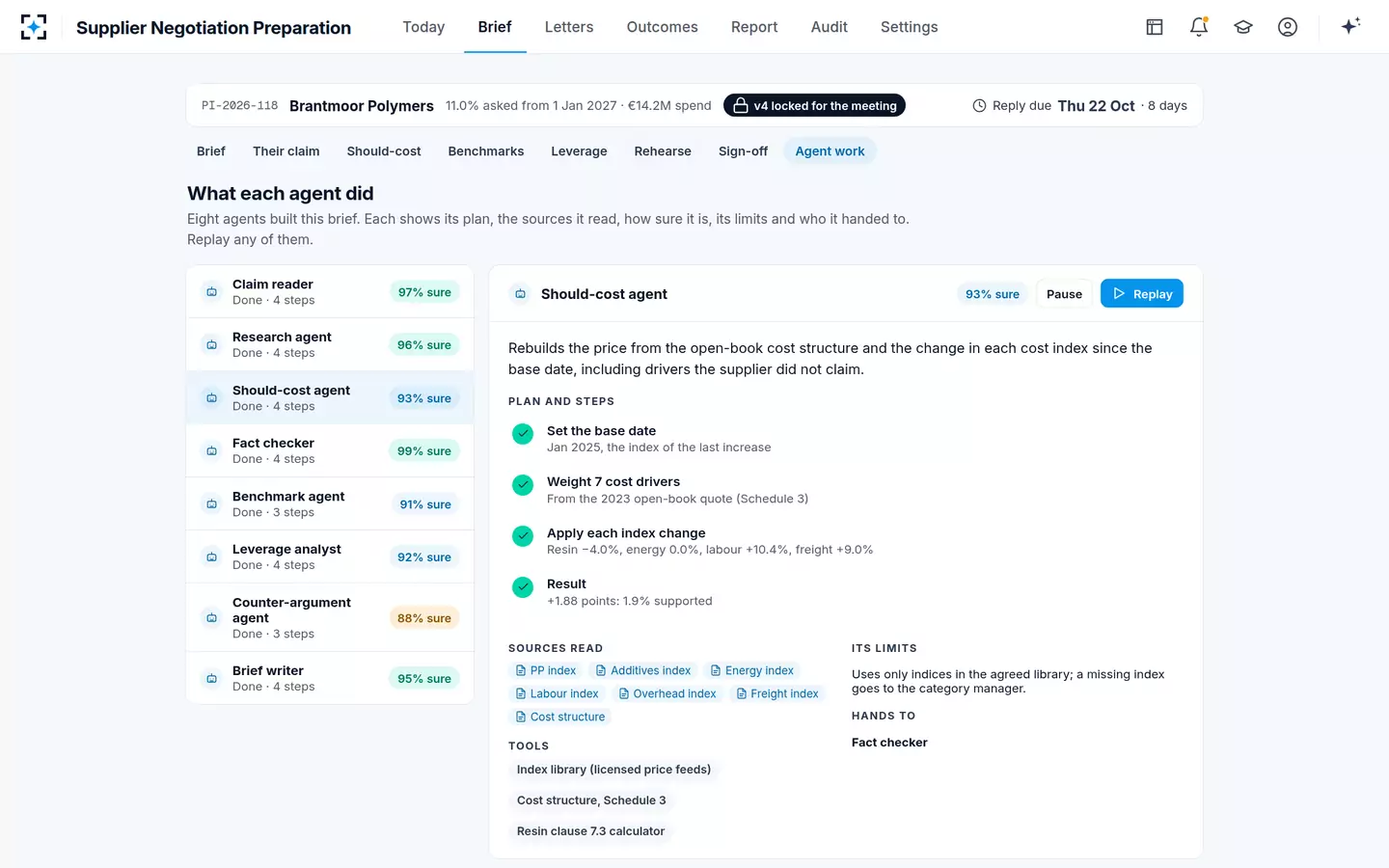This screenshot has width=1389, height=868.
Task: Click the app logo icon
Action: tap(34, 27)
